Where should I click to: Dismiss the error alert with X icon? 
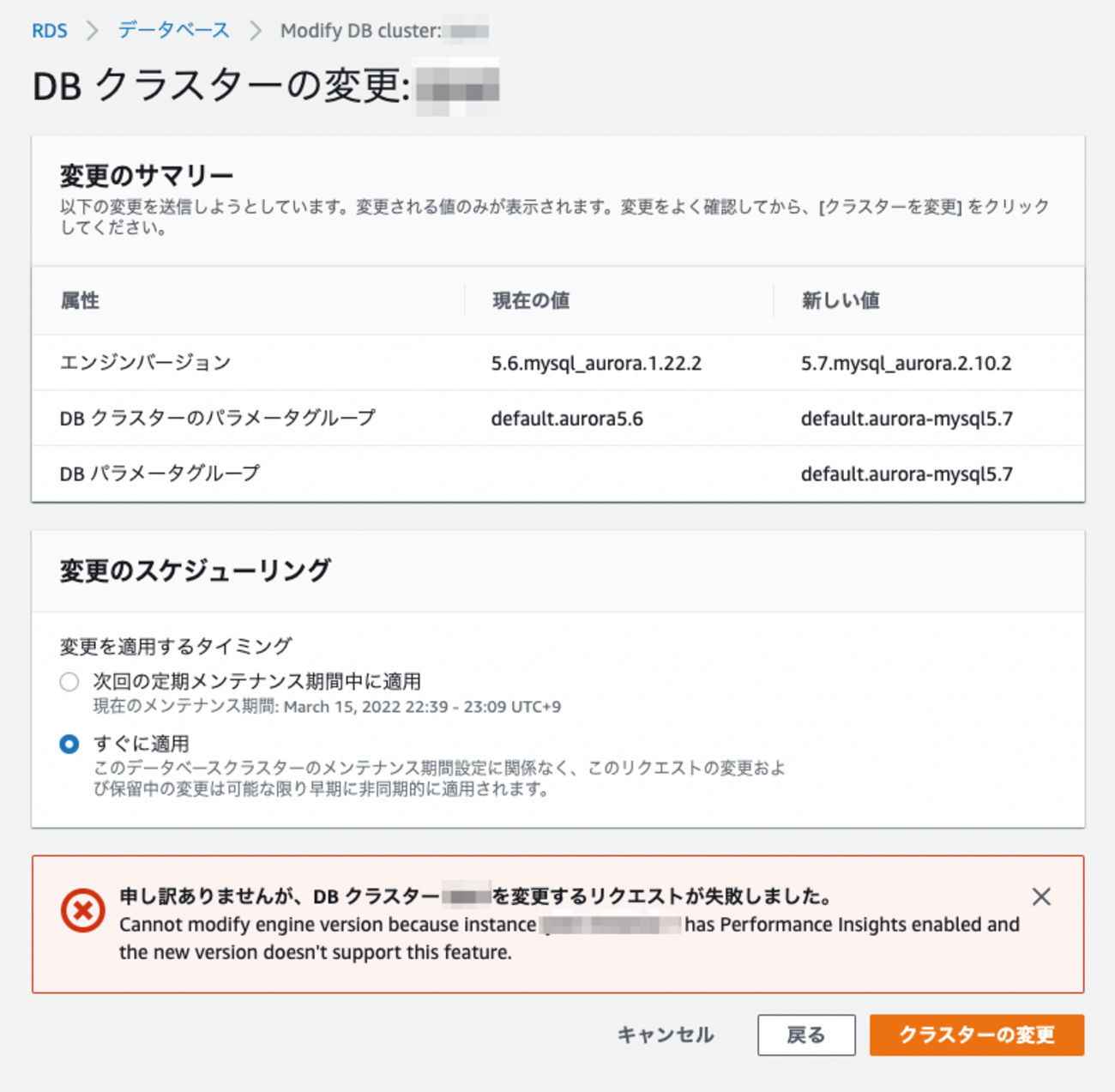click(x=1041, y=896)
